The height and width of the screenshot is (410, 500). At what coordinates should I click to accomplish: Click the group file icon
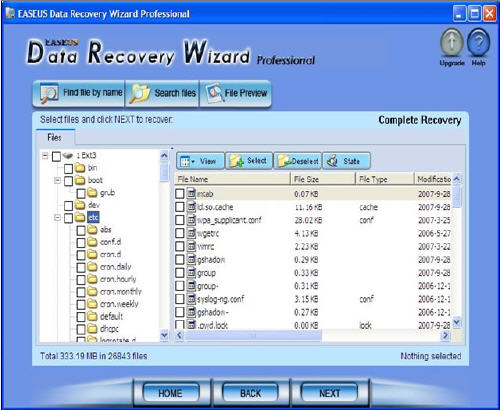pyautogui.click(x=191, y=273)
